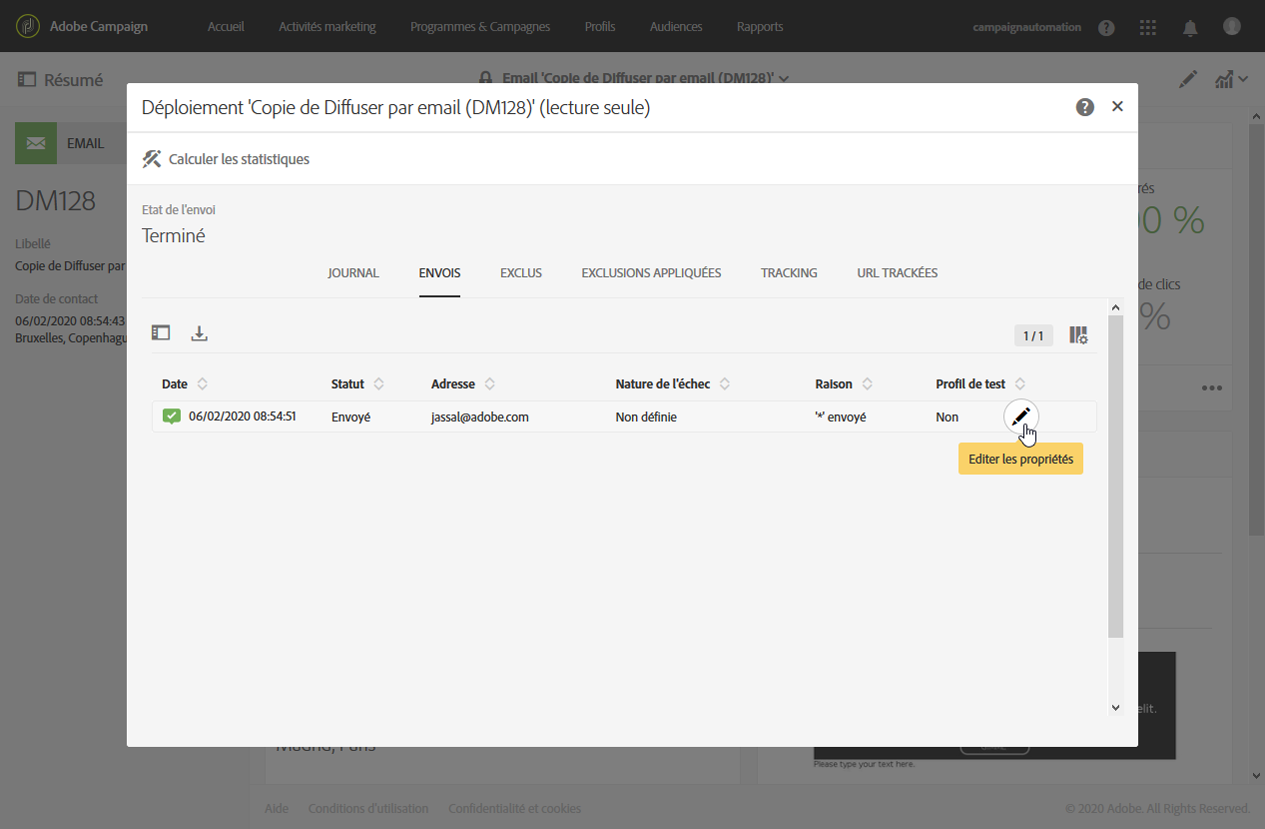Click the date 06/02/2020 08:54:51
Screen dimensions: 1265x829
(x=242, y=417)
